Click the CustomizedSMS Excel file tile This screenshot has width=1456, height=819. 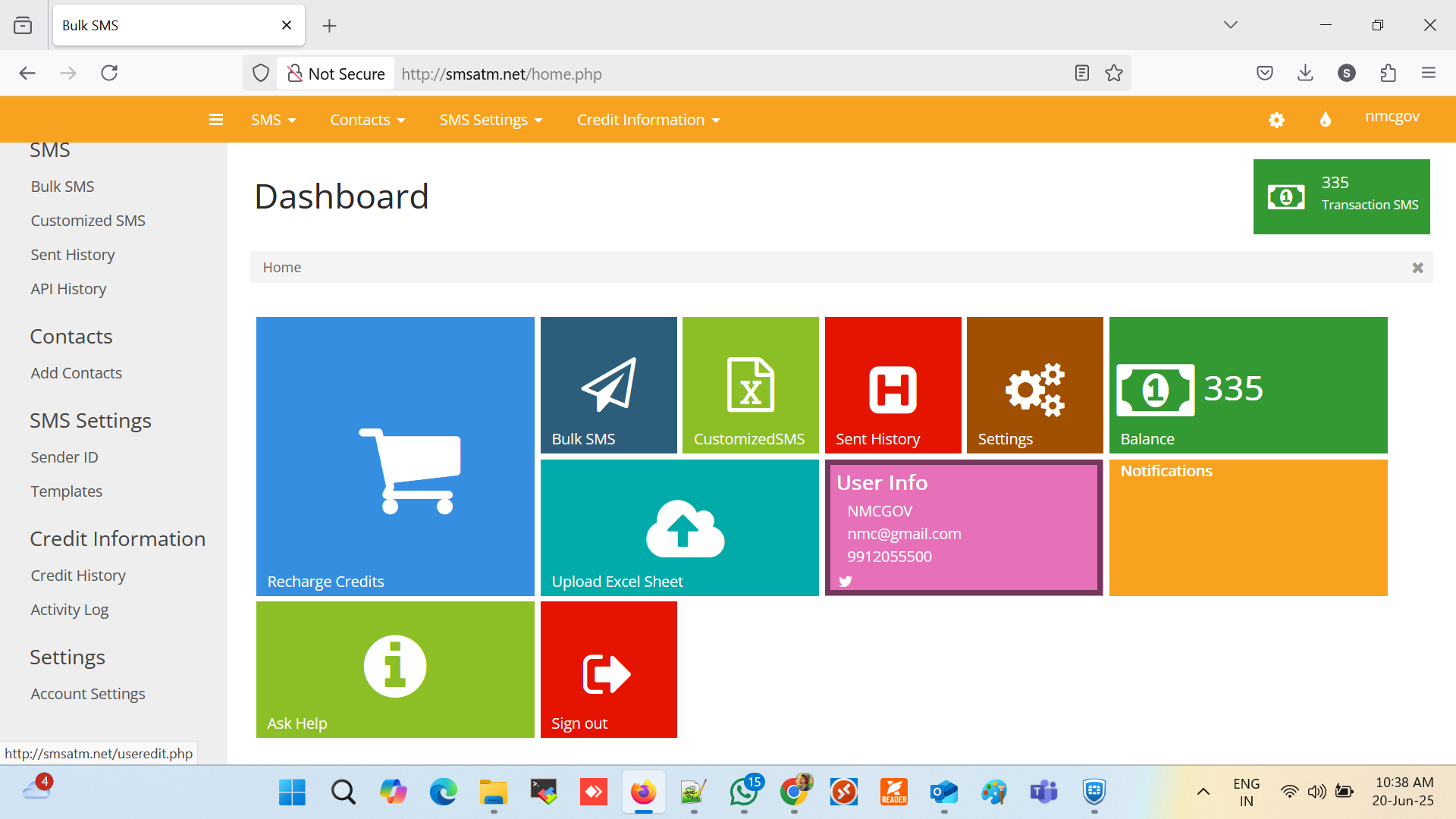tap(750, 384)
